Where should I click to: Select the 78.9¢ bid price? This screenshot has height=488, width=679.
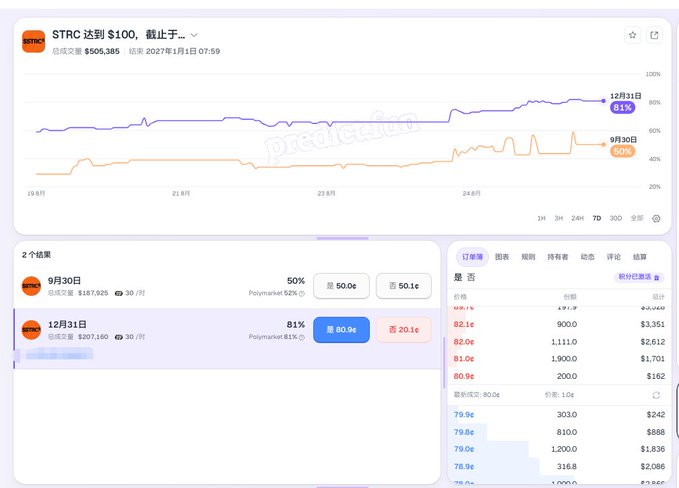pyautogui.click(x=463, y=466)
